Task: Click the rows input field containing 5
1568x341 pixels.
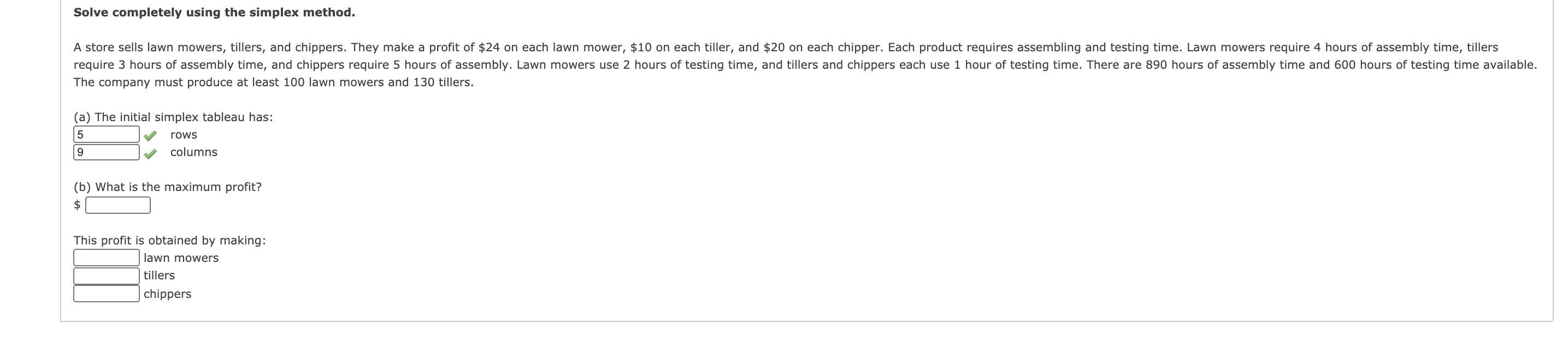Action: [x=107, y=134]
